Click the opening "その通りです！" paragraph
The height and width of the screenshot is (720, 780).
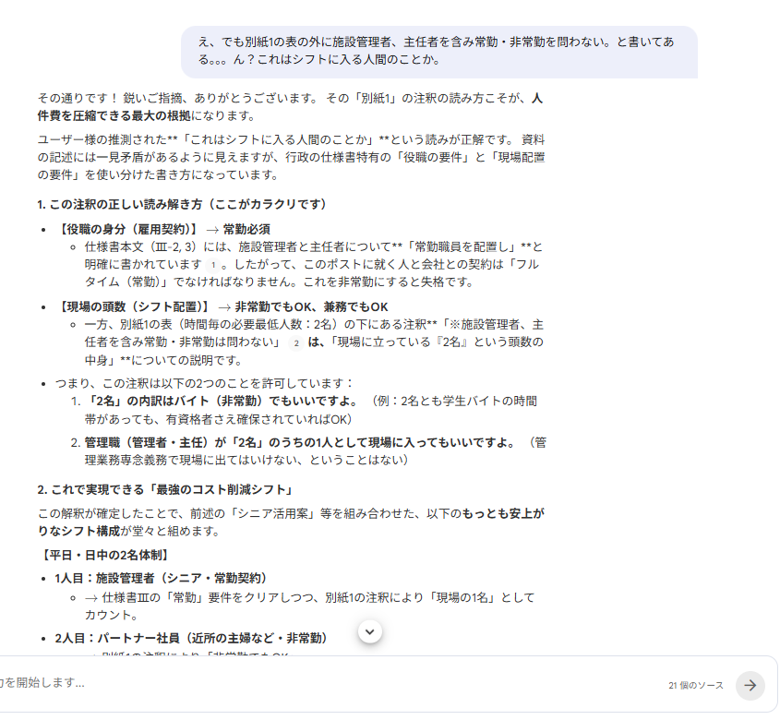click(x=290, y=107)
